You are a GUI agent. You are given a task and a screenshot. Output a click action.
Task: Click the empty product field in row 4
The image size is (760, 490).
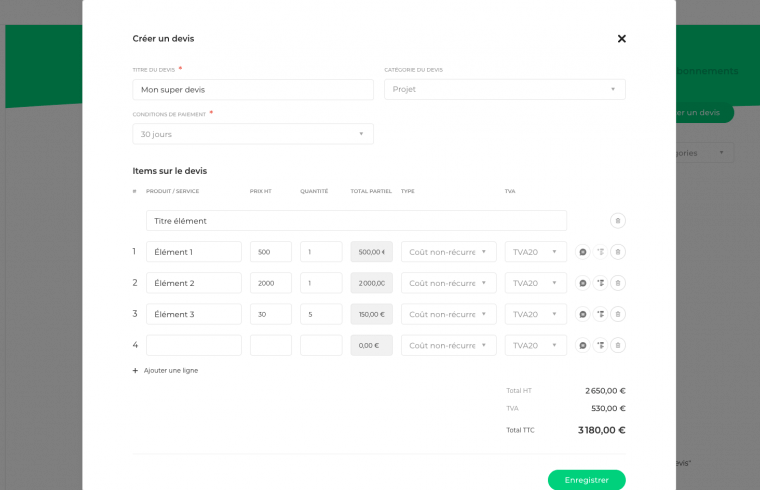coord(194,346)
